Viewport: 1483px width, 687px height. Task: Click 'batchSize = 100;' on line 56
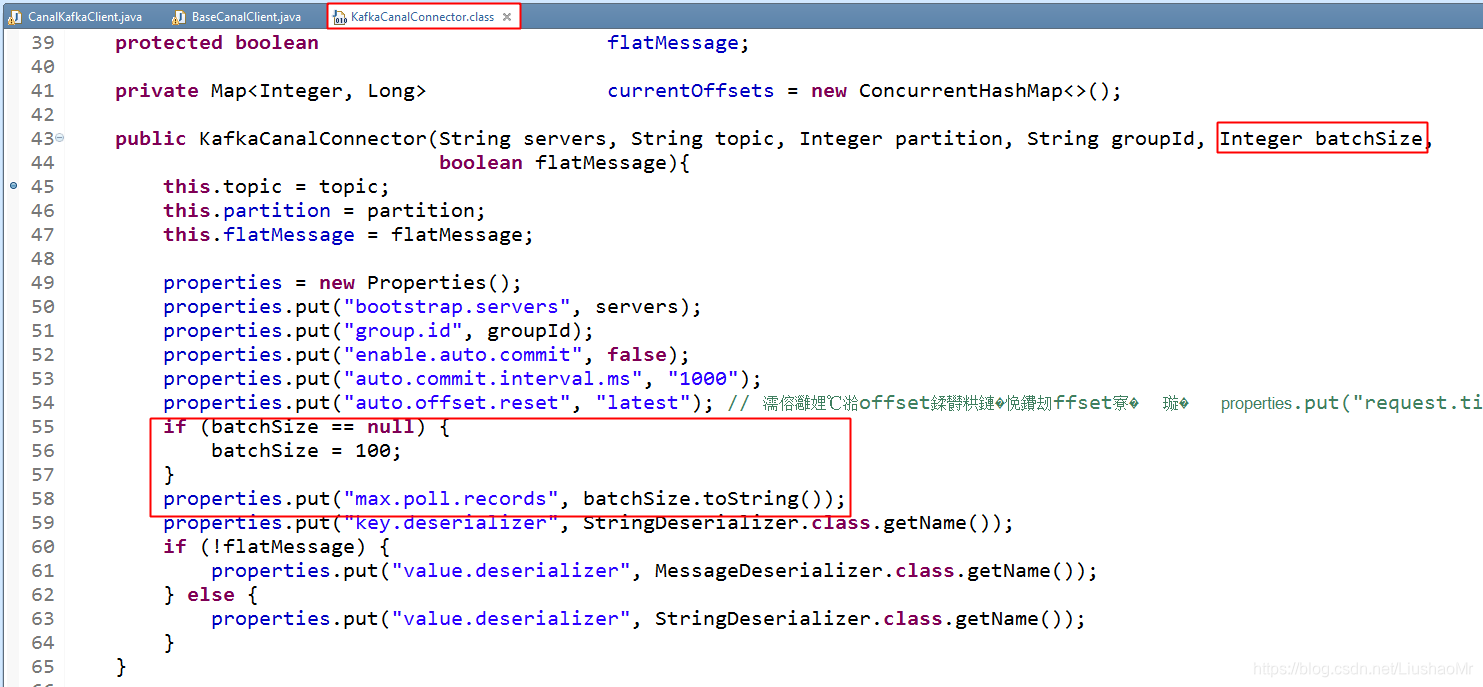point(307,451)
